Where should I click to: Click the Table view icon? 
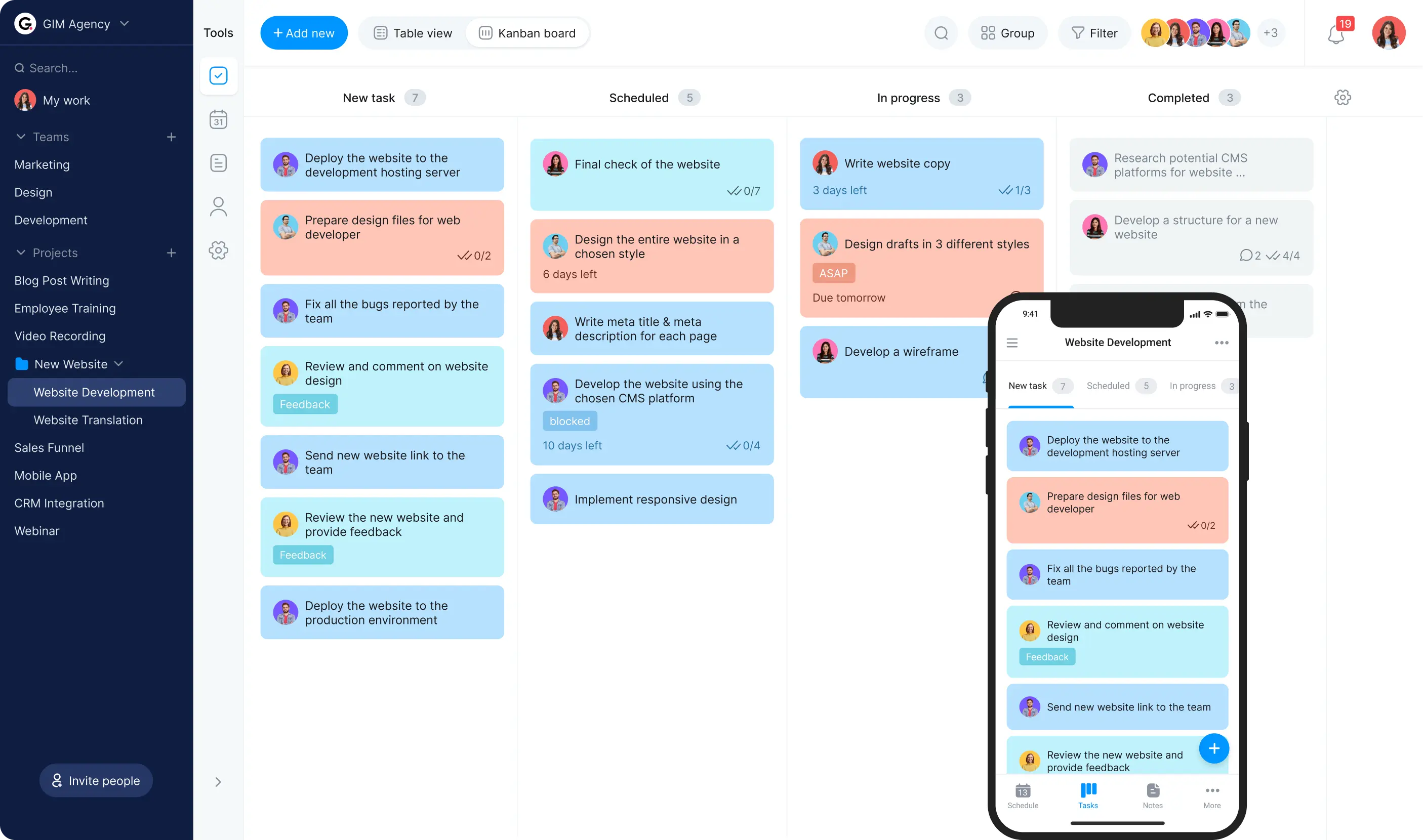pyautogui.click(x=380, y=33)
